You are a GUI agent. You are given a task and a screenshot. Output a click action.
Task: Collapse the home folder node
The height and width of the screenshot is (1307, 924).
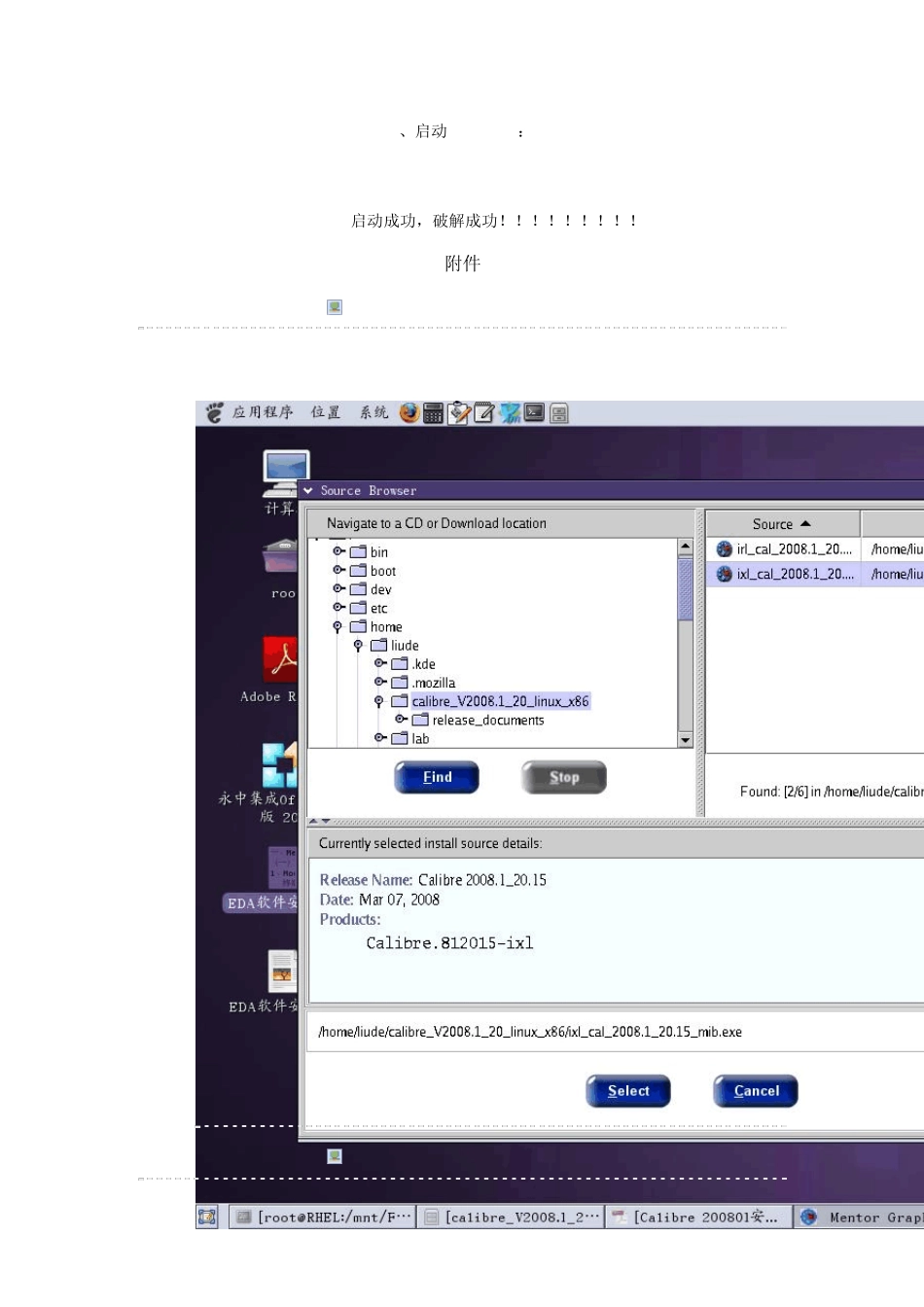coord(338,627)
